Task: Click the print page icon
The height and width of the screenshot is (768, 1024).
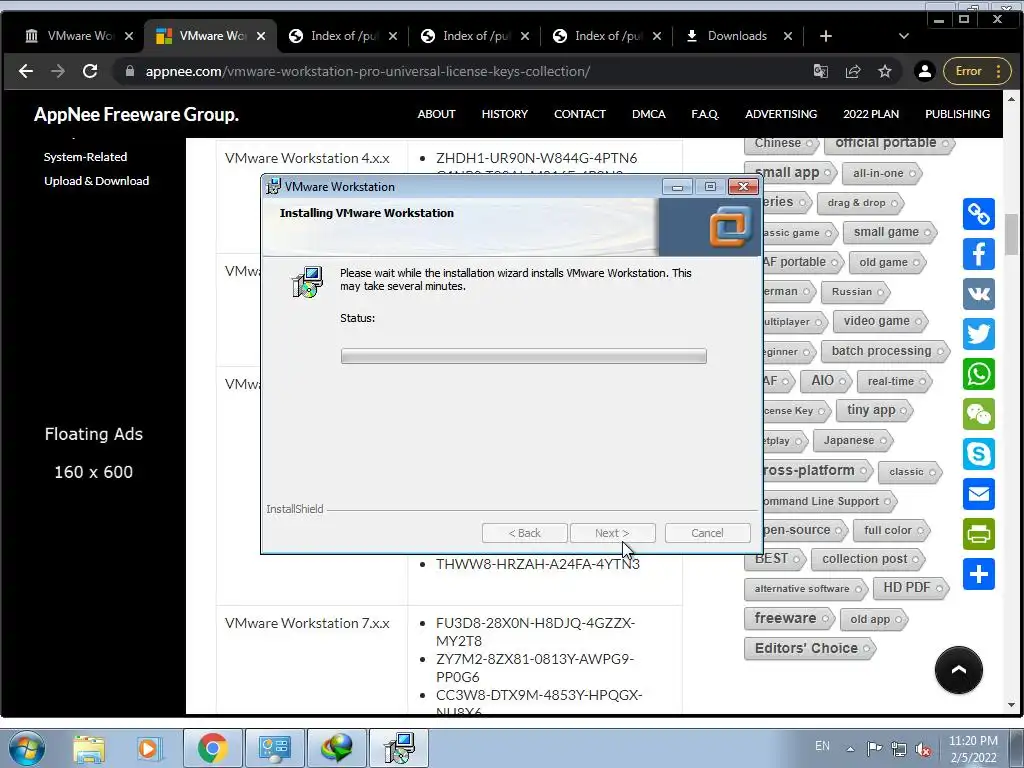Action: 978,534
